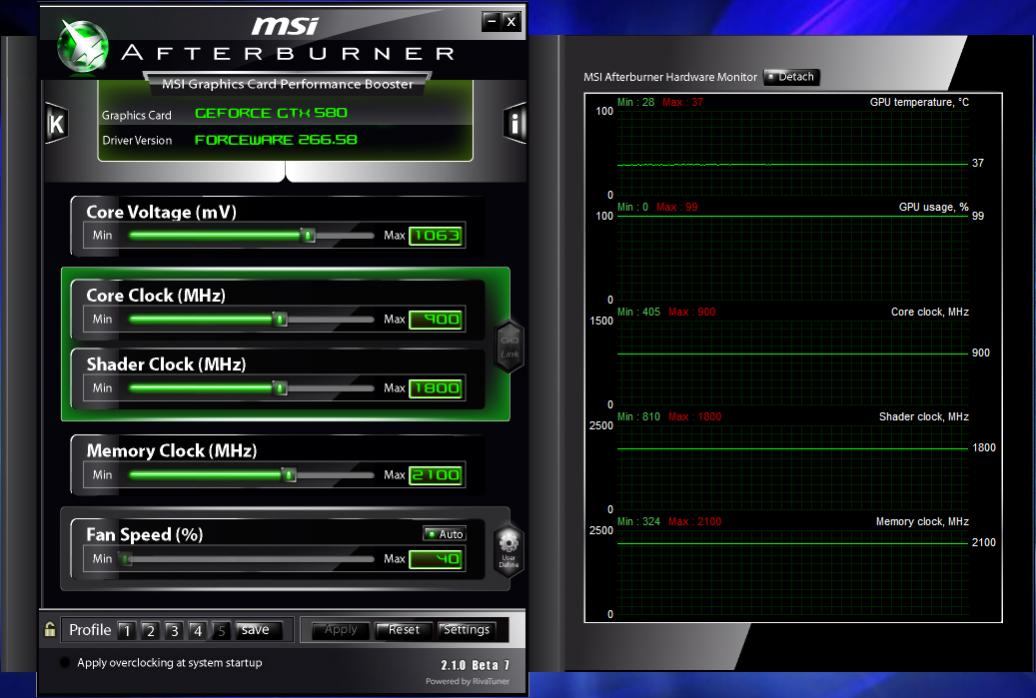Toggle the profile lock padlock icon

(50, 629)
